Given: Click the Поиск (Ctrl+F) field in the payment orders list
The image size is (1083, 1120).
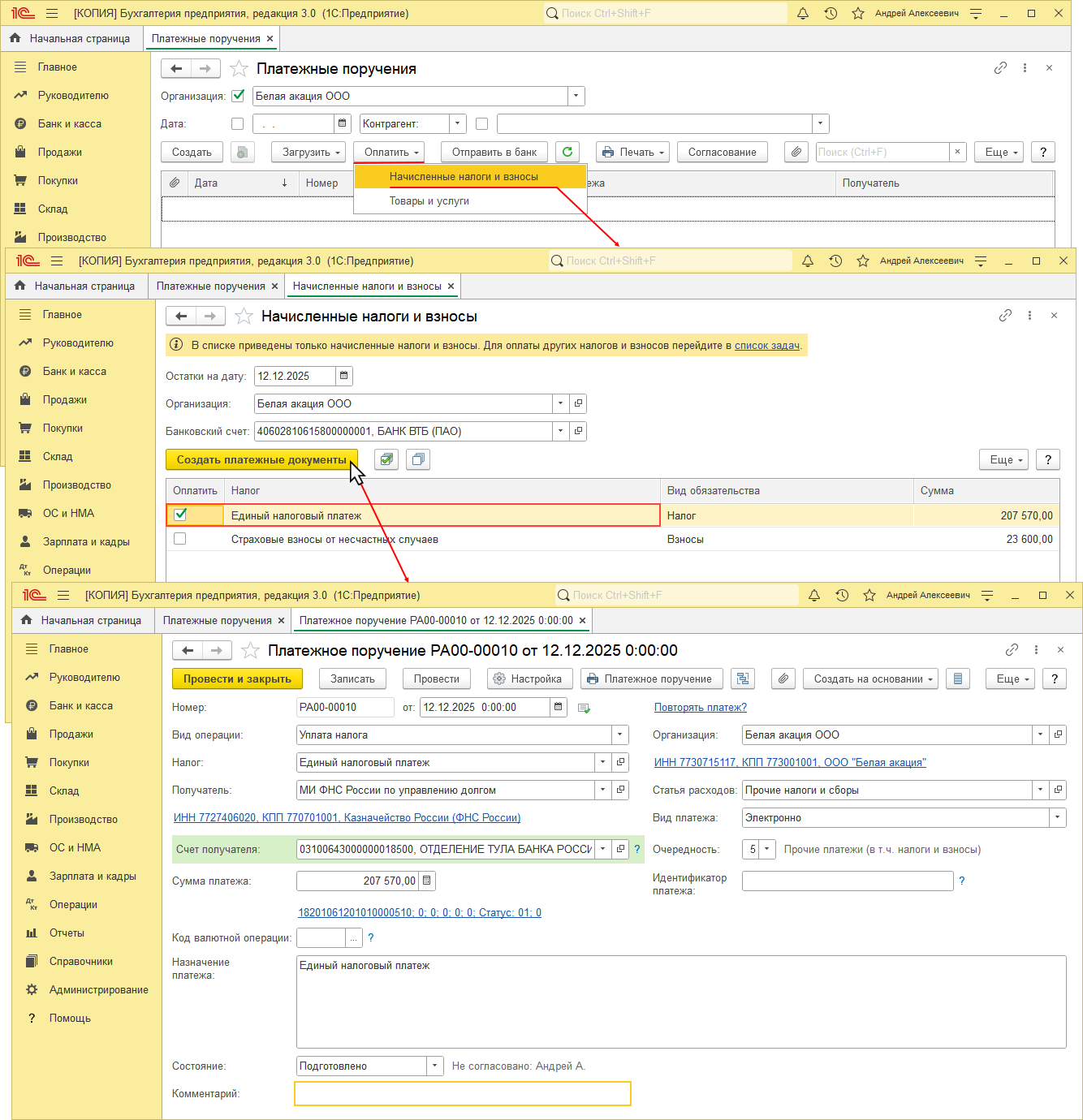Looking at the screenshot, I should coord(882,152).
